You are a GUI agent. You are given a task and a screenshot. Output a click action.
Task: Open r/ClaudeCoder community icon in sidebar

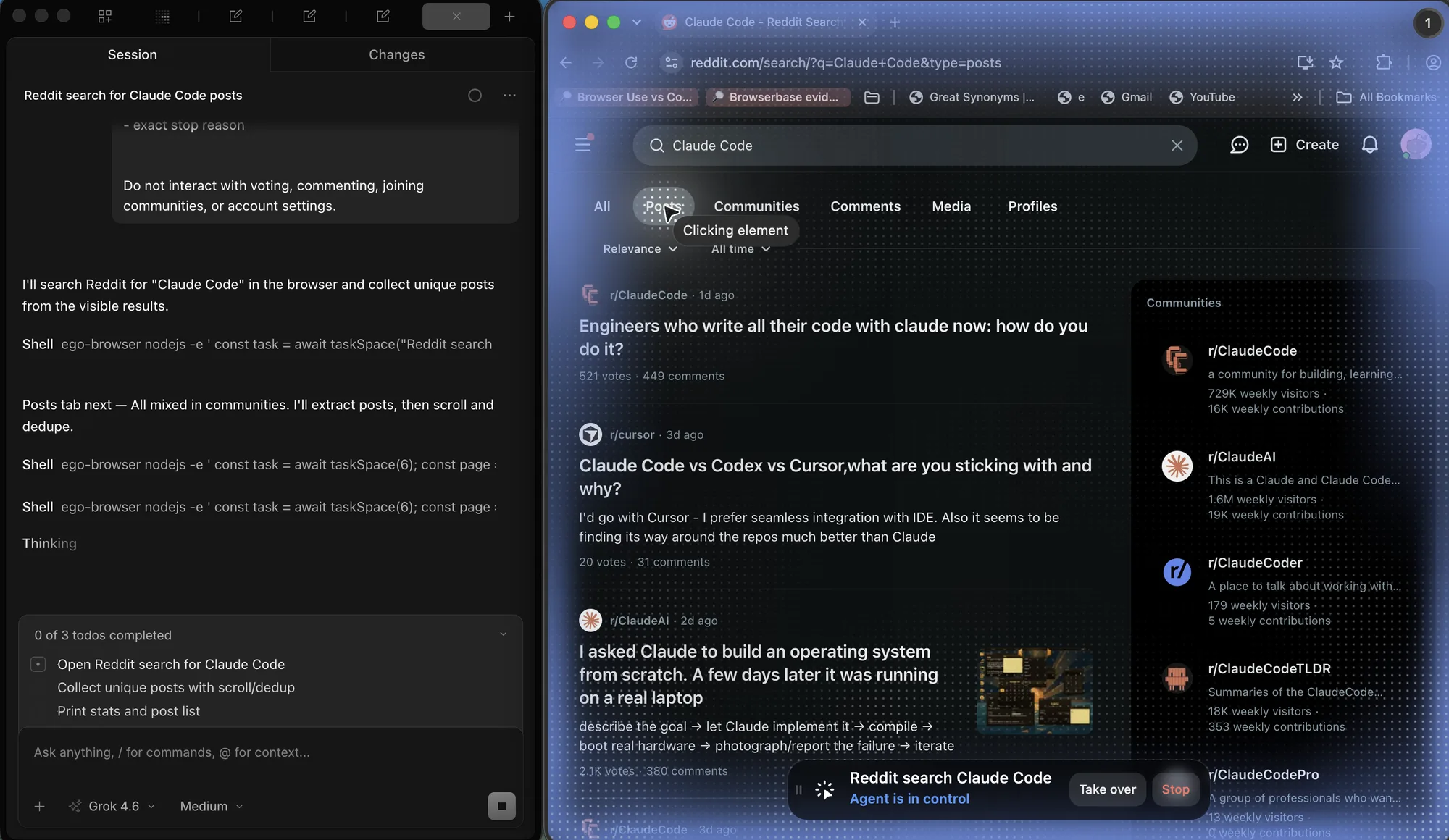(1177, 572)
